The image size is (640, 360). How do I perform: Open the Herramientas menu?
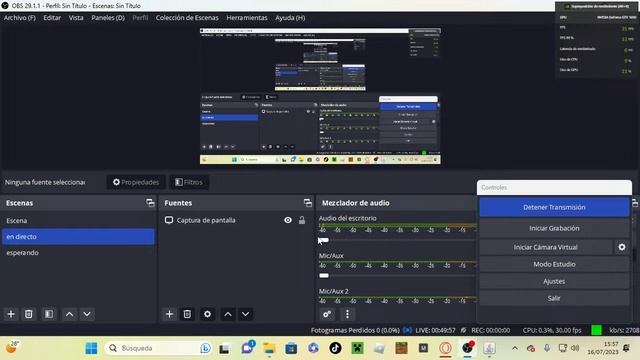click(x=247, y=18)
